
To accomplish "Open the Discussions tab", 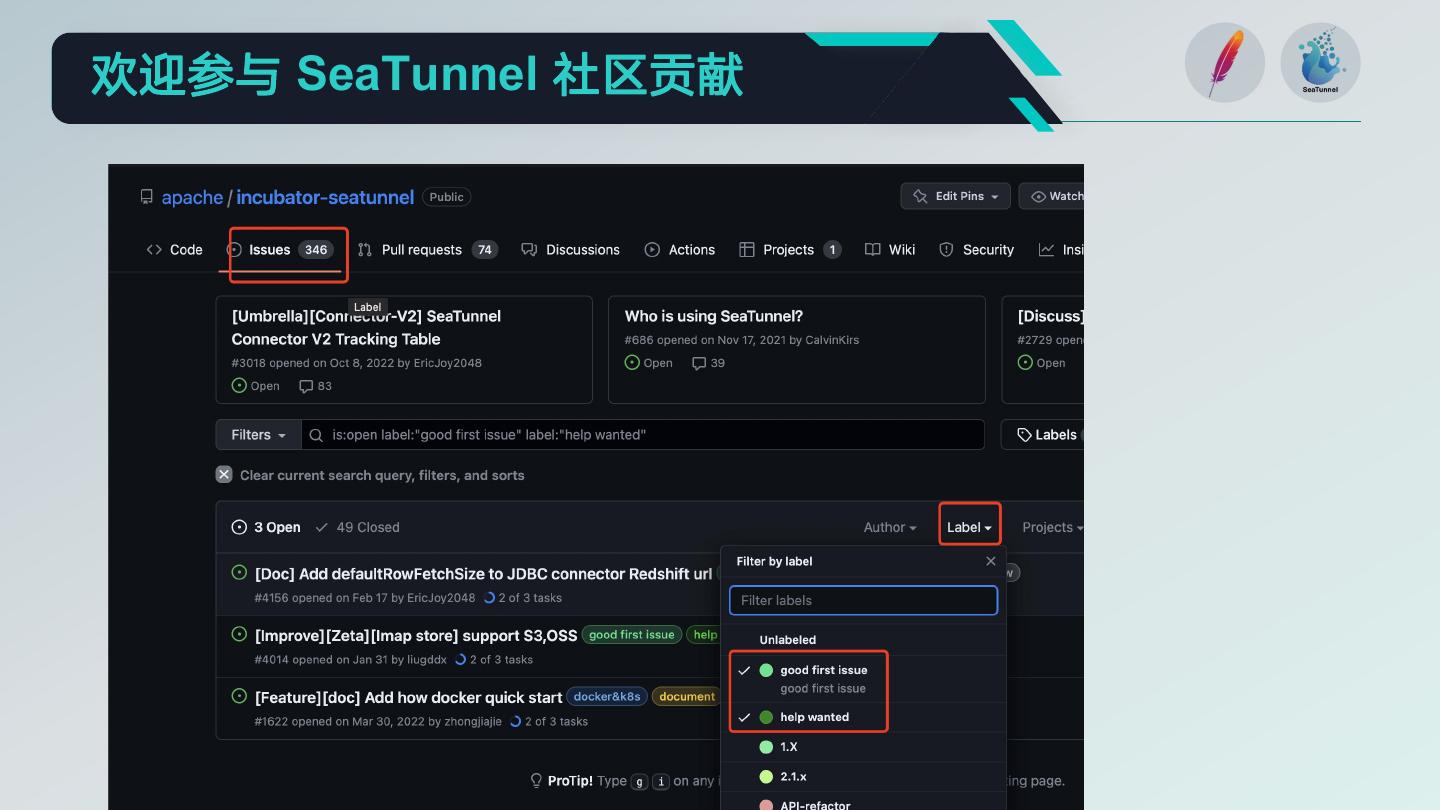I will [x=570, y=250].
